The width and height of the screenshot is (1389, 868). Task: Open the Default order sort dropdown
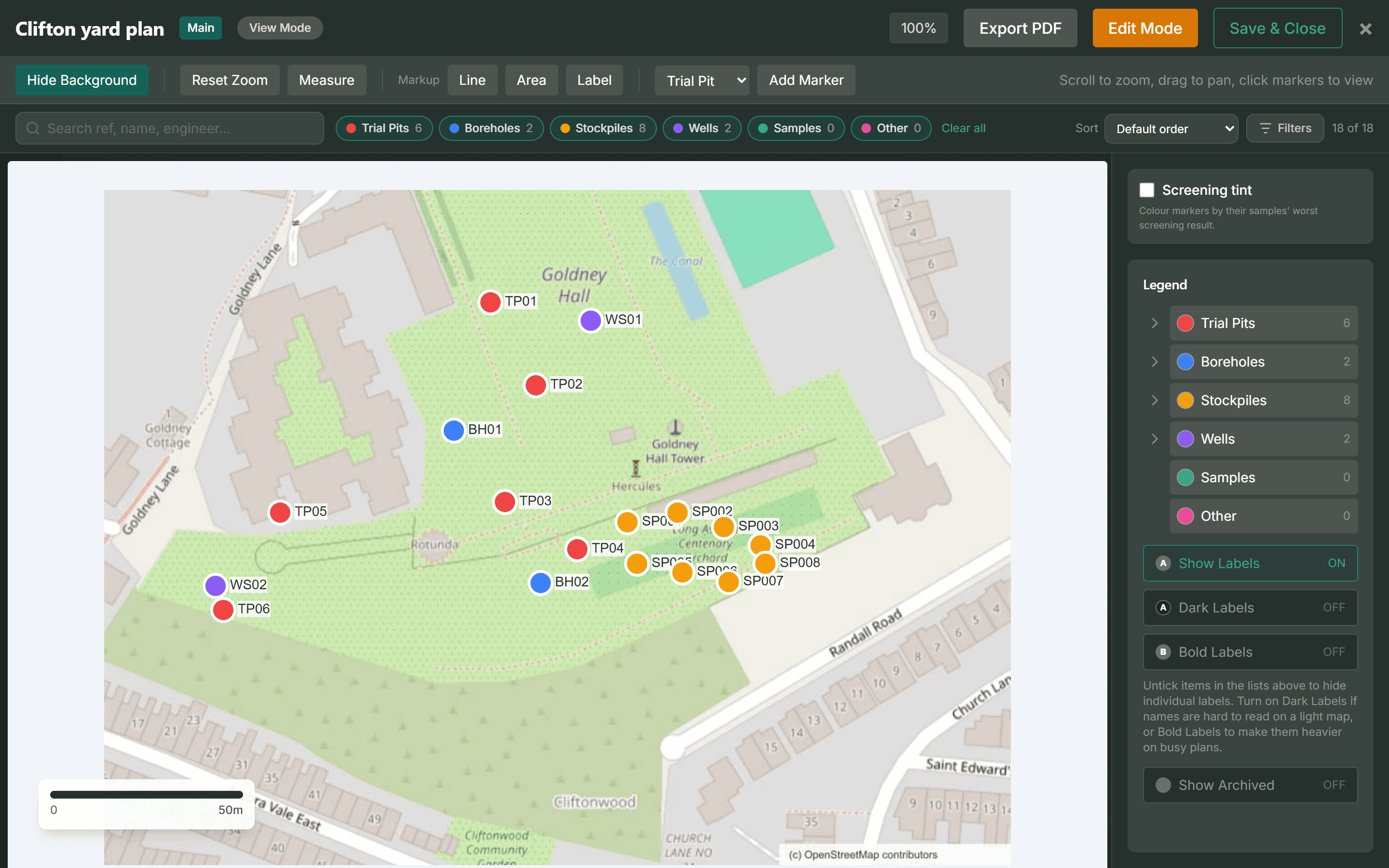(1171, 129)
